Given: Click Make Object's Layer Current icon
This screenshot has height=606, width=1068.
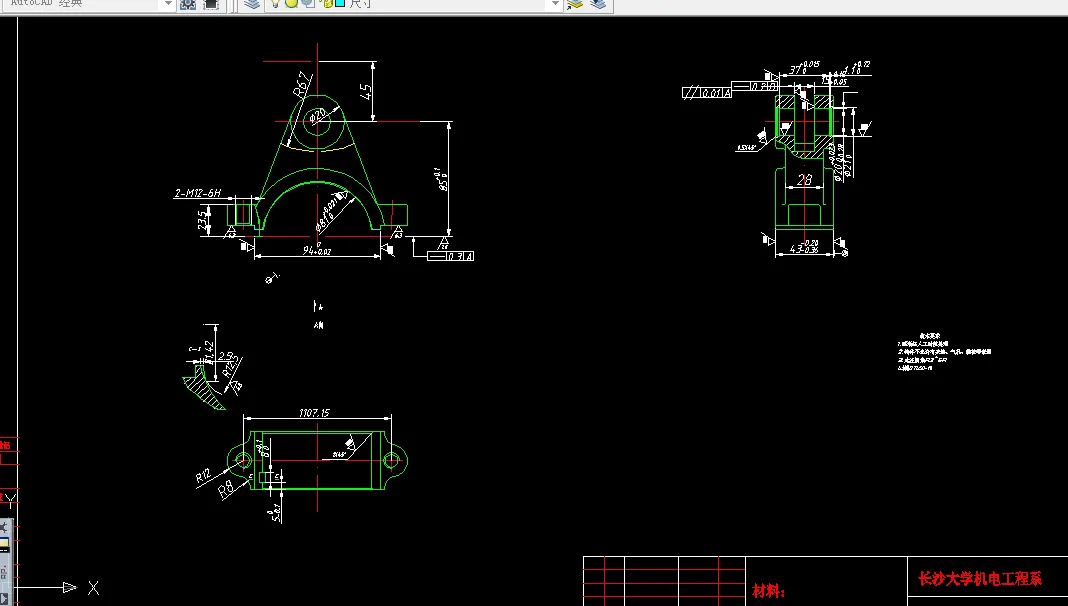Looking at the screenshot, I should pyautogui.click(x=576, y=4).
